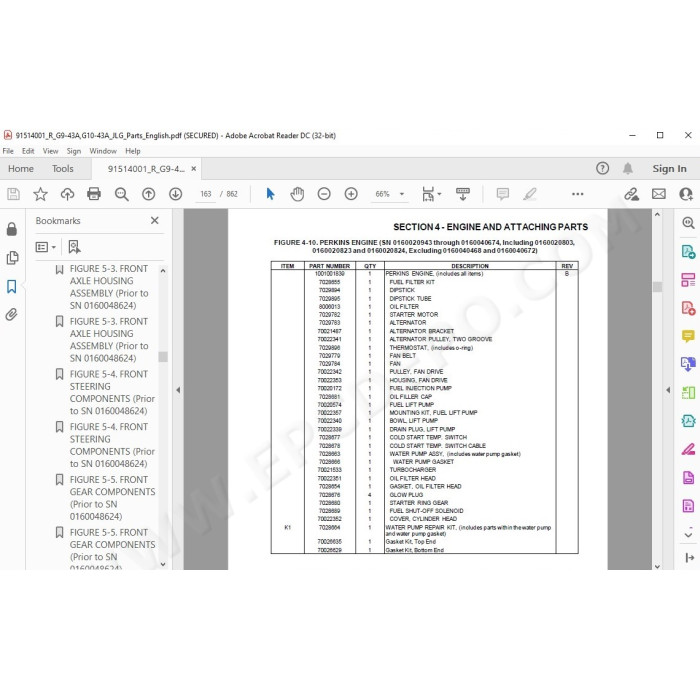Open the View menu
This screenshot has width=700, height=700.
tap(50, 151)
